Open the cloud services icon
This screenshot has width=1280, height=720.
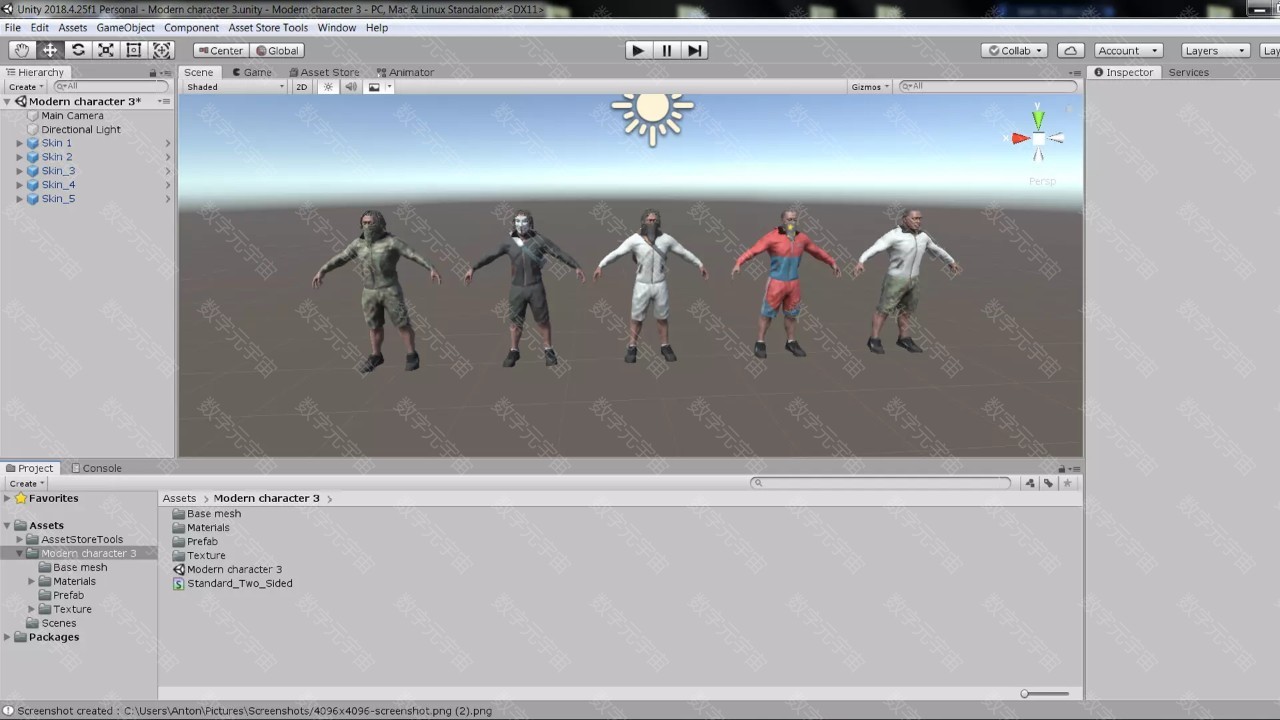pos(1070,50)
